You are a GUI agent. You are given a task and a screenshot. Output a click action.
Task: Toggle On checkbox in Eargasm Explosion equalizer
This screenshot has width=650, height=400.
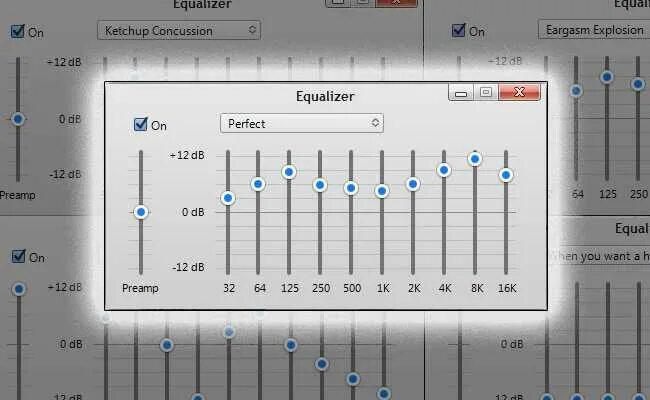pyautogui.click(x=458, y=30)
